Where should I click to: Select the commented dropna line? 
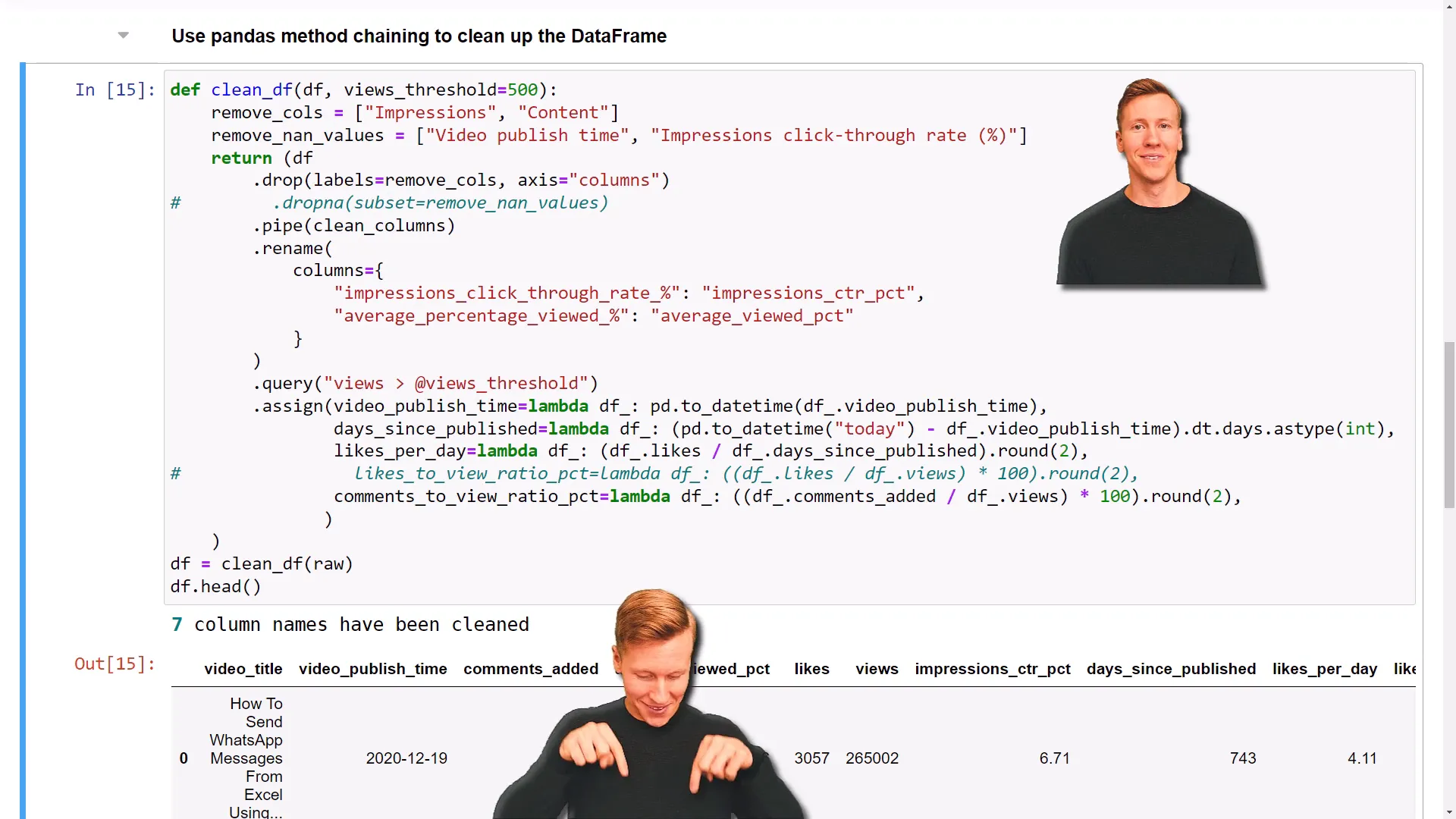tap(441, 202)
